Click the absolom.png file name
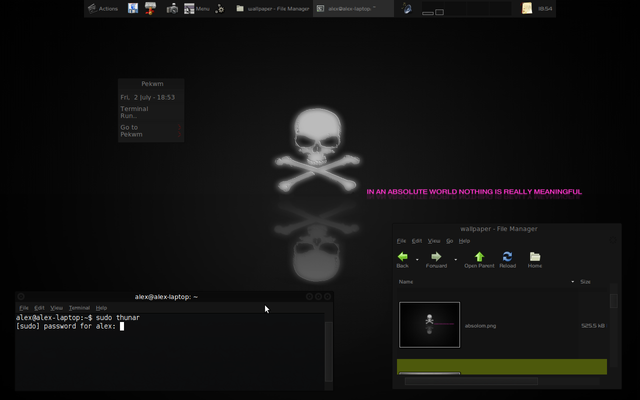 tap(480, 326)
